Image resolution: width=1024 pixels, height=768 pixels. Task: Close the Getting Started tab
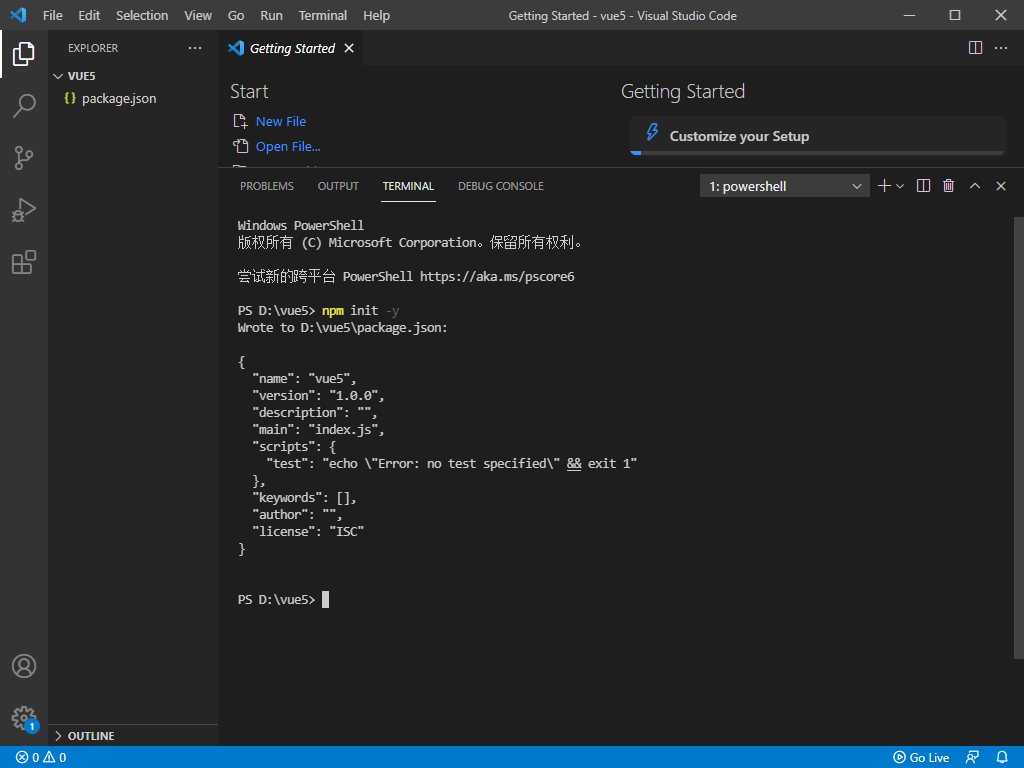coord(349,48)
